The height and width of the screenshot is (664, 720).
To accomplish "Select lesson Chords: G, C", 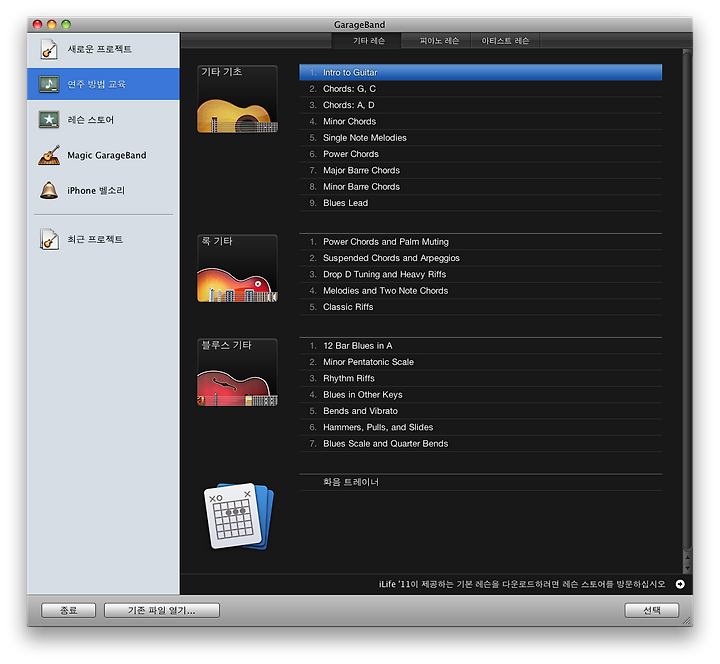I will [x=480, y=89].
